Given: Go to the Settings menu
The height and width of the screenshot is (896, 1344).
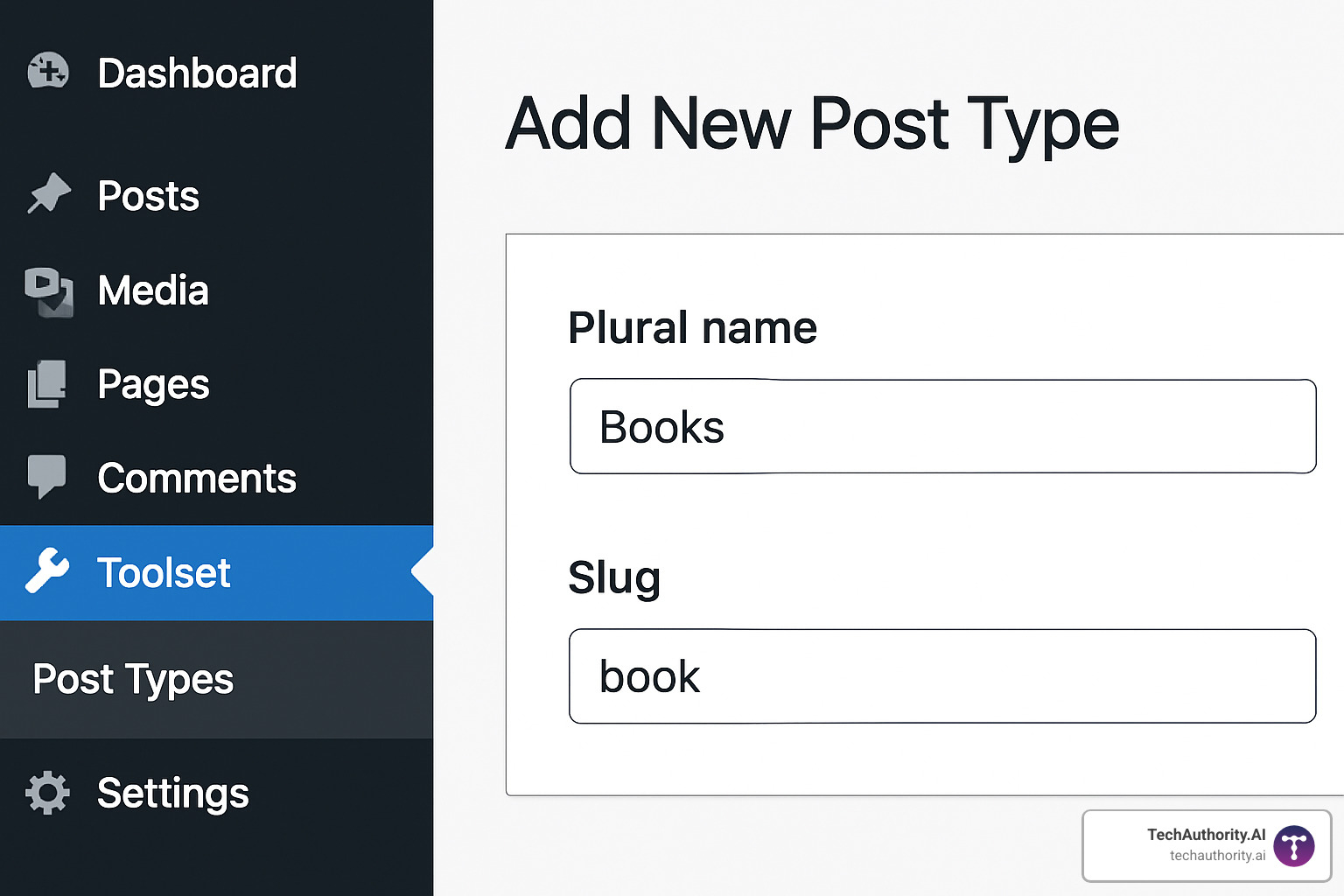Looking at the screenshot, I should 172,793.
